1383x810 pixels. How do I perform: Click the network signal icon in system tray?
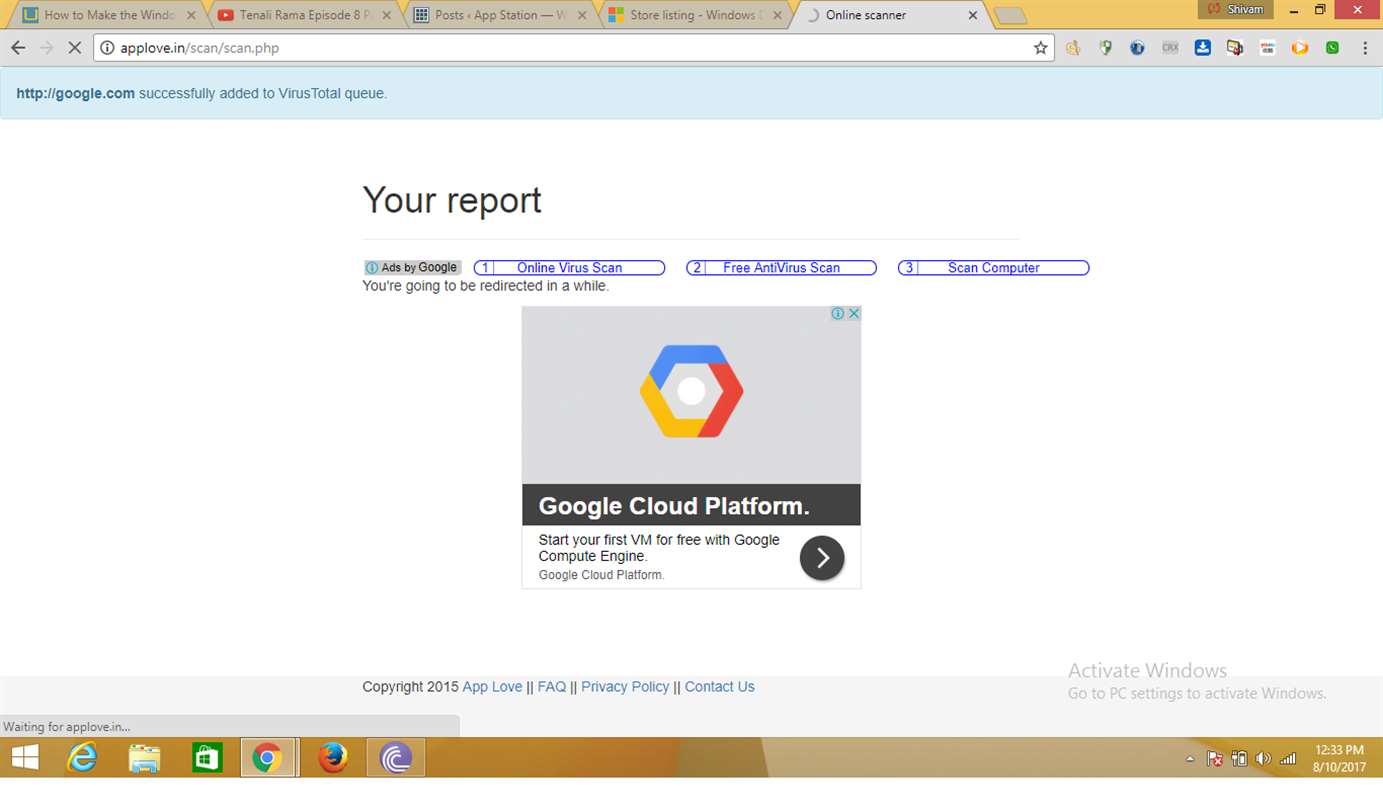tap(1288, 759)
